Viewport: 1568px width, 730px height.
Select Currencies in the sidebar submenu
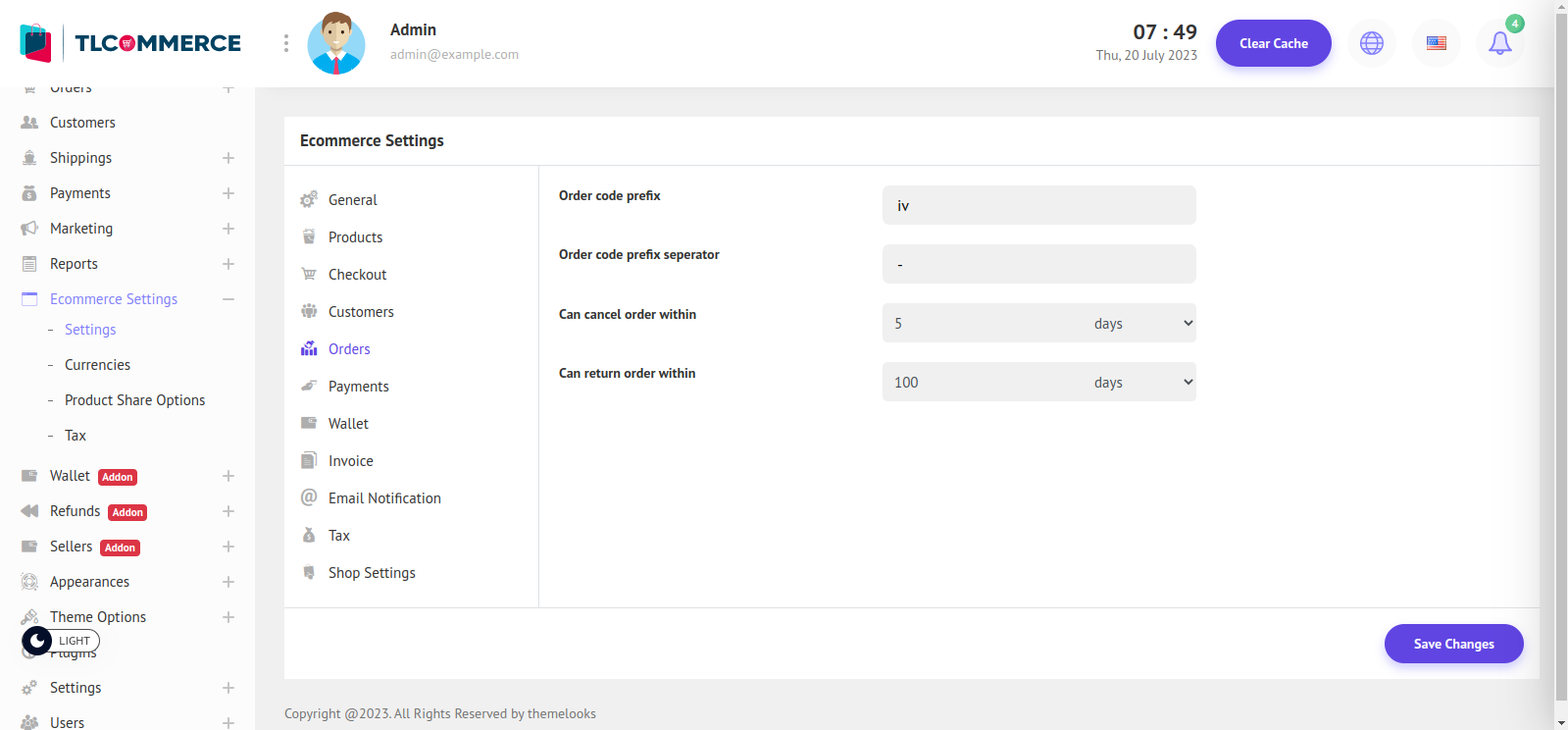click(97, 365)
